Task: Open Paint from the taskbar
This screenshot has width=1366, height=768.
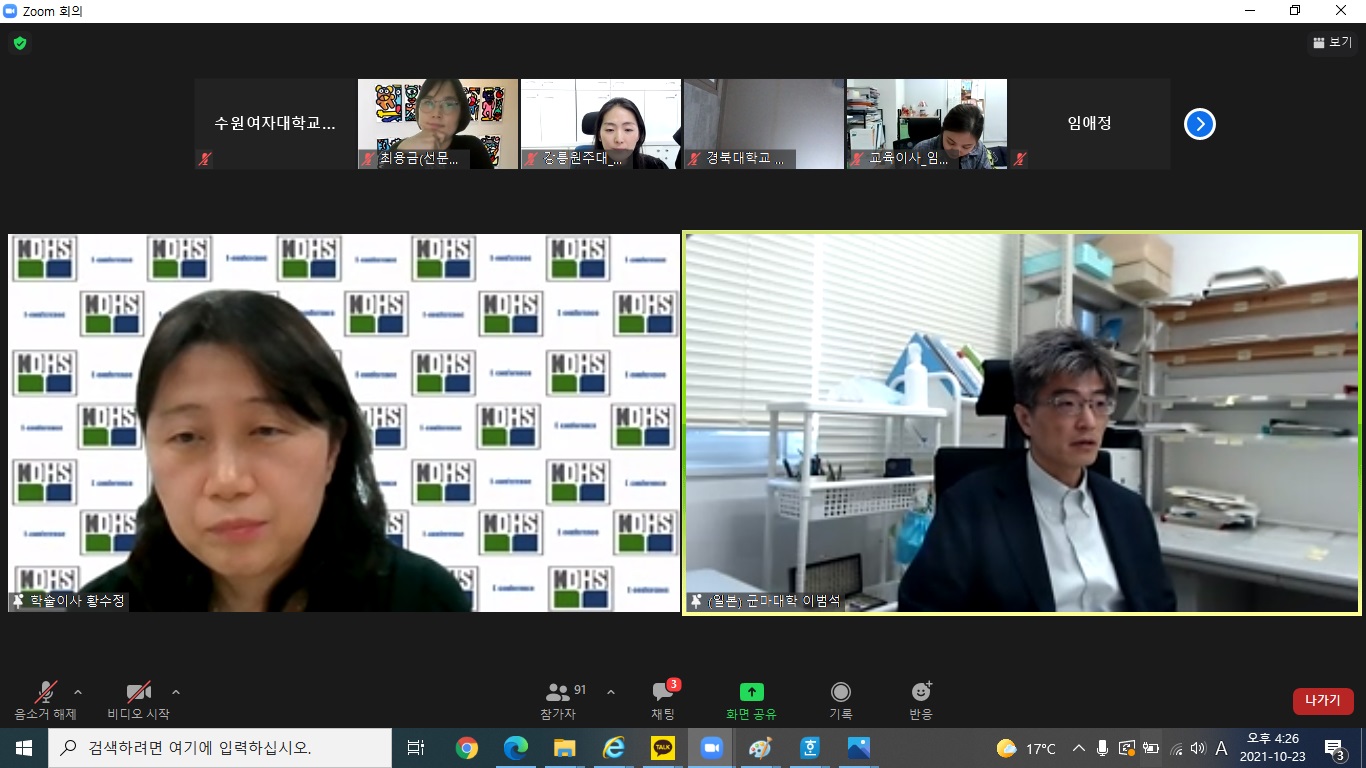Action: [761, 748]
